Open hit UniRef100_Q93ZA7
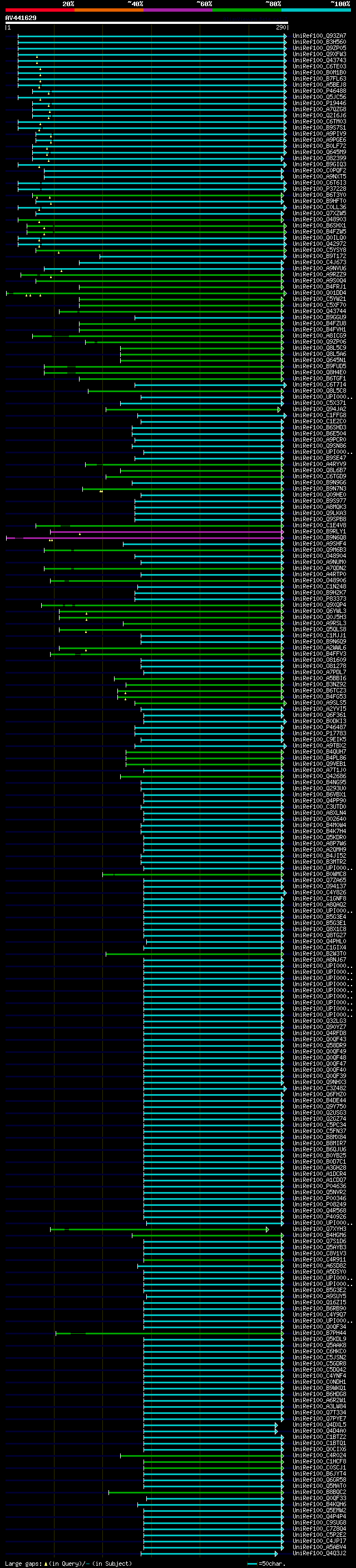 click(x=319, y=36)
